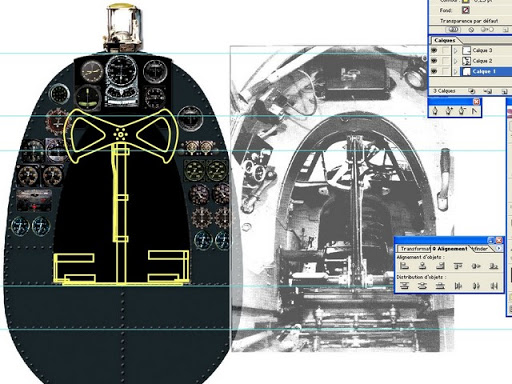Toggle the lock box for Calque 1
Image resolution: width=512 pixels, height=384 pixels.
(x=445, y=71)
